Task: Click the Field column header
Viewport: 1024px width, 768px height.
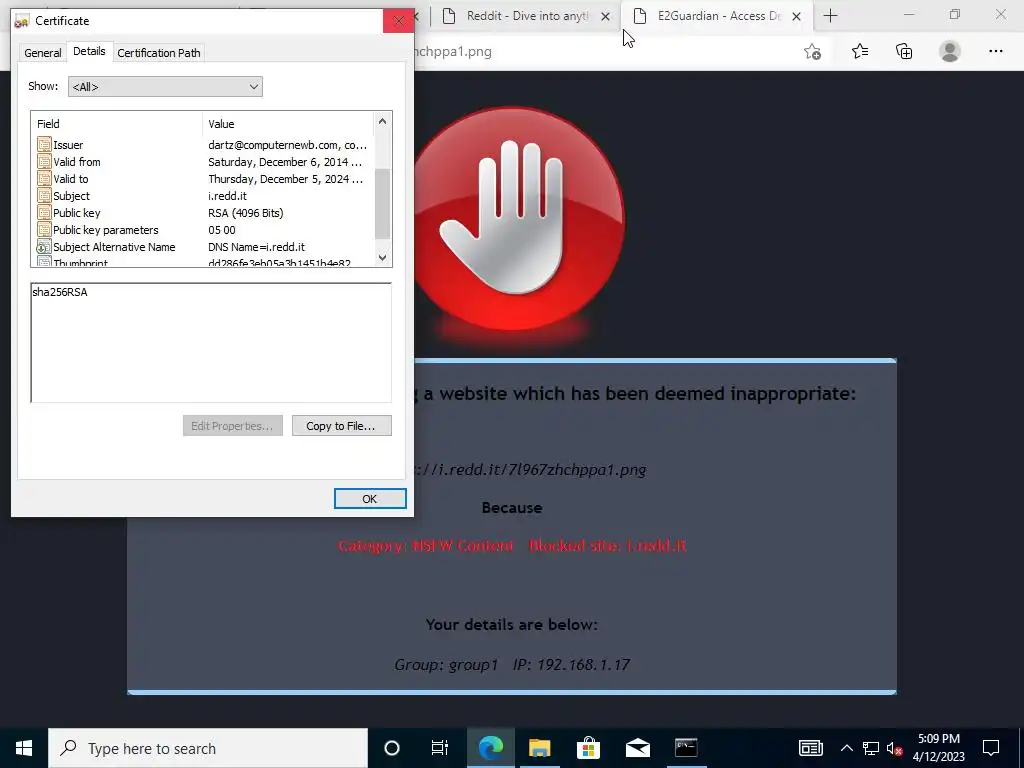Action: point(117,123)
